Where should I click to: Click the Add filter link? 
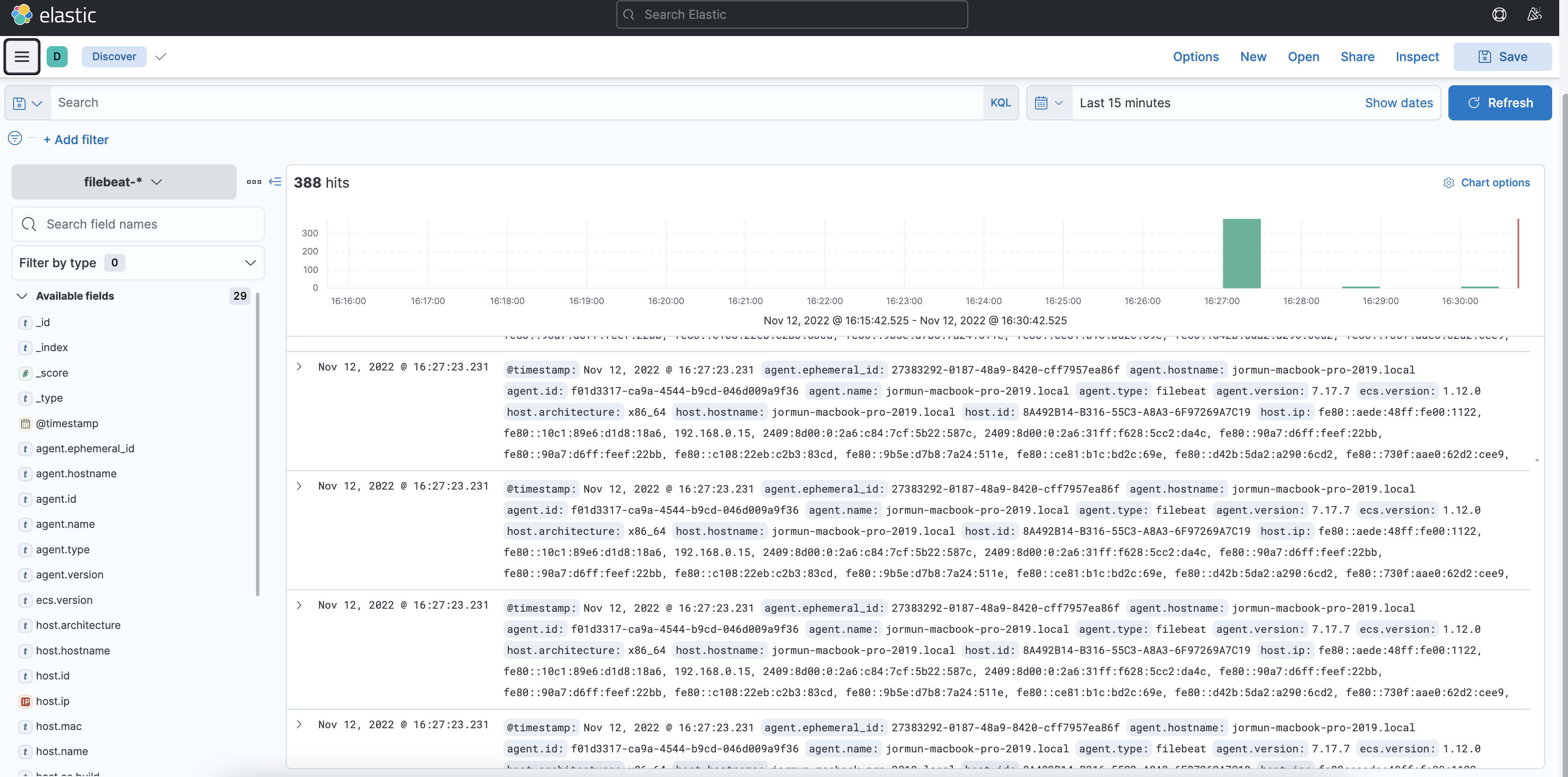76,140
